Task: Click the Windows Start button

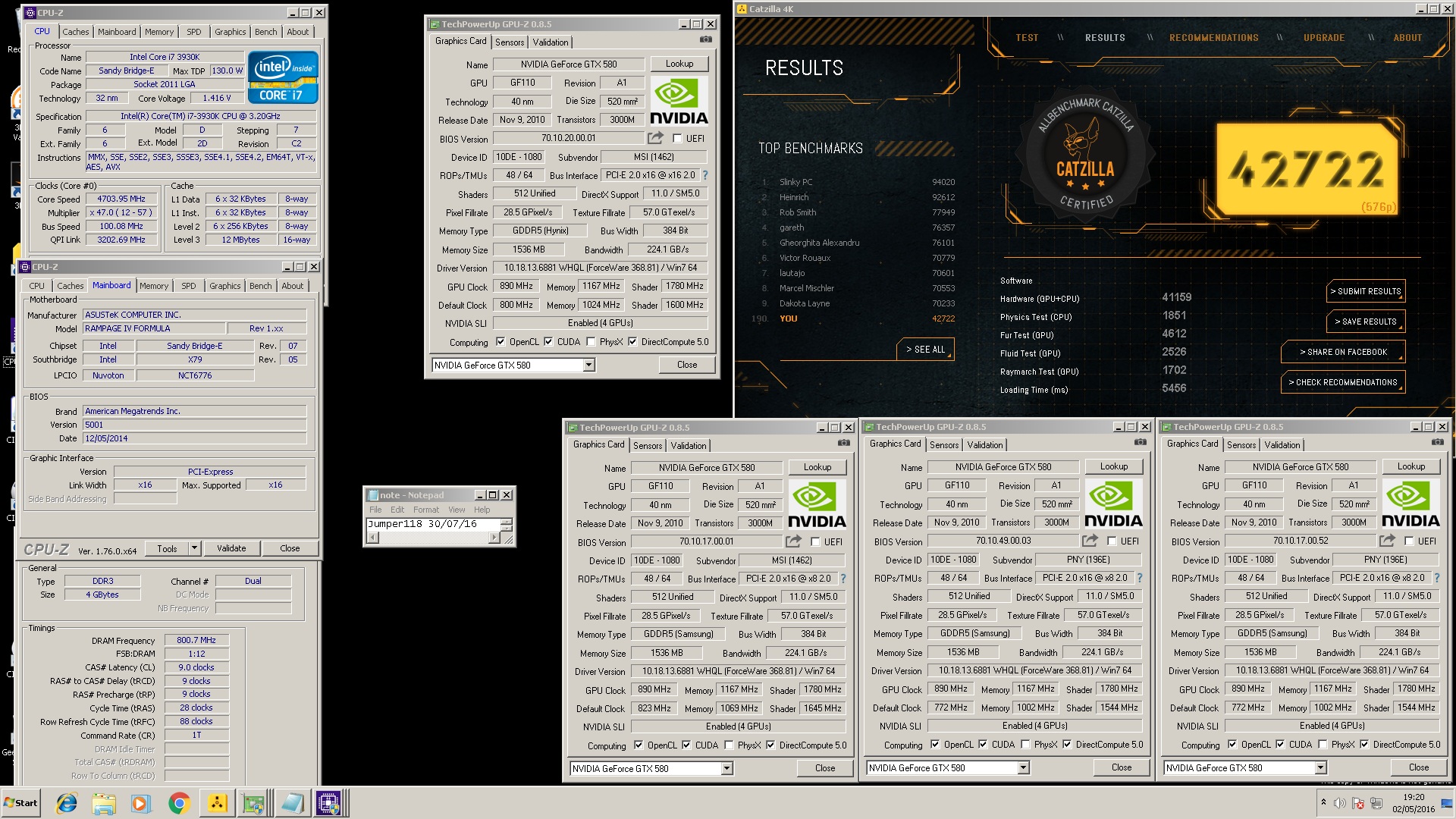Action: click(x=21, y=803)
